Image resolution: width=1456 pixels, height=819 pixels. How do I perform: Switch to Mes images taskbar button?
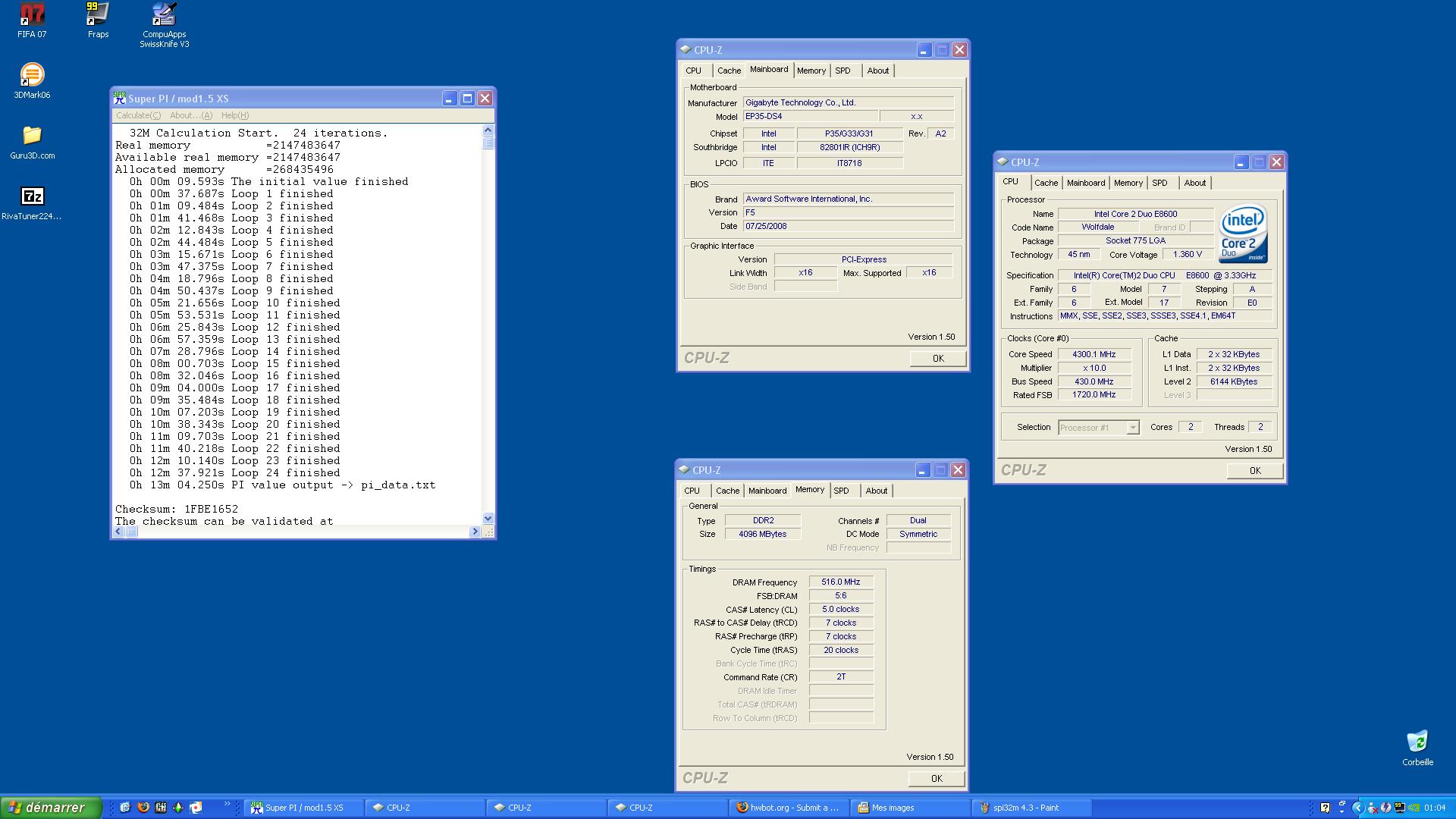[x=911, y=808]
